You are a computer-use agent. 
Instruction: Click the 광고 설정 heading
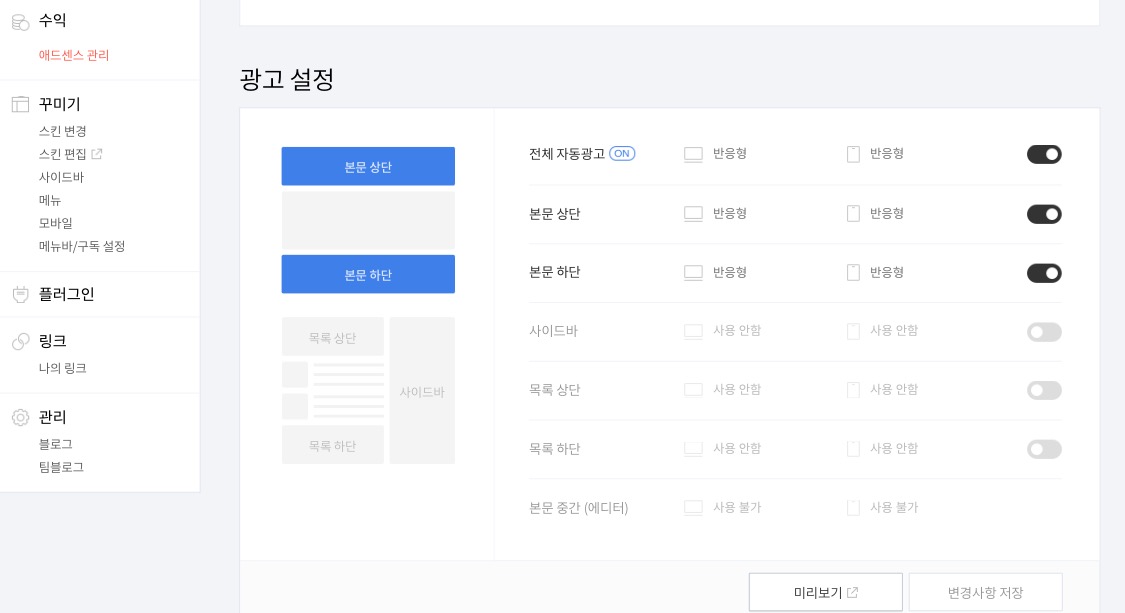tap(287, 79)
